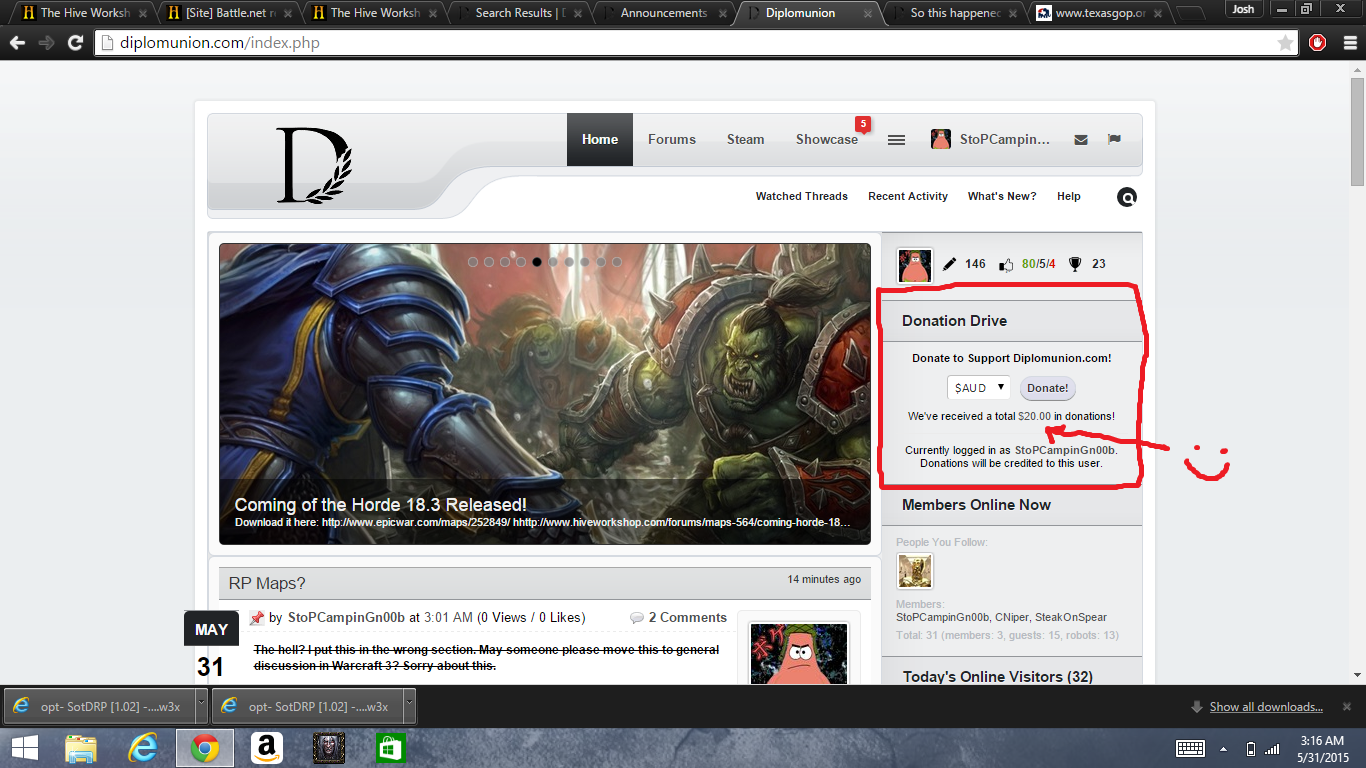The width and height of the screenshot is (1366, 768).
Task: Open dropdown arrow of first SotDRP download
Action: tap(201, 706)
